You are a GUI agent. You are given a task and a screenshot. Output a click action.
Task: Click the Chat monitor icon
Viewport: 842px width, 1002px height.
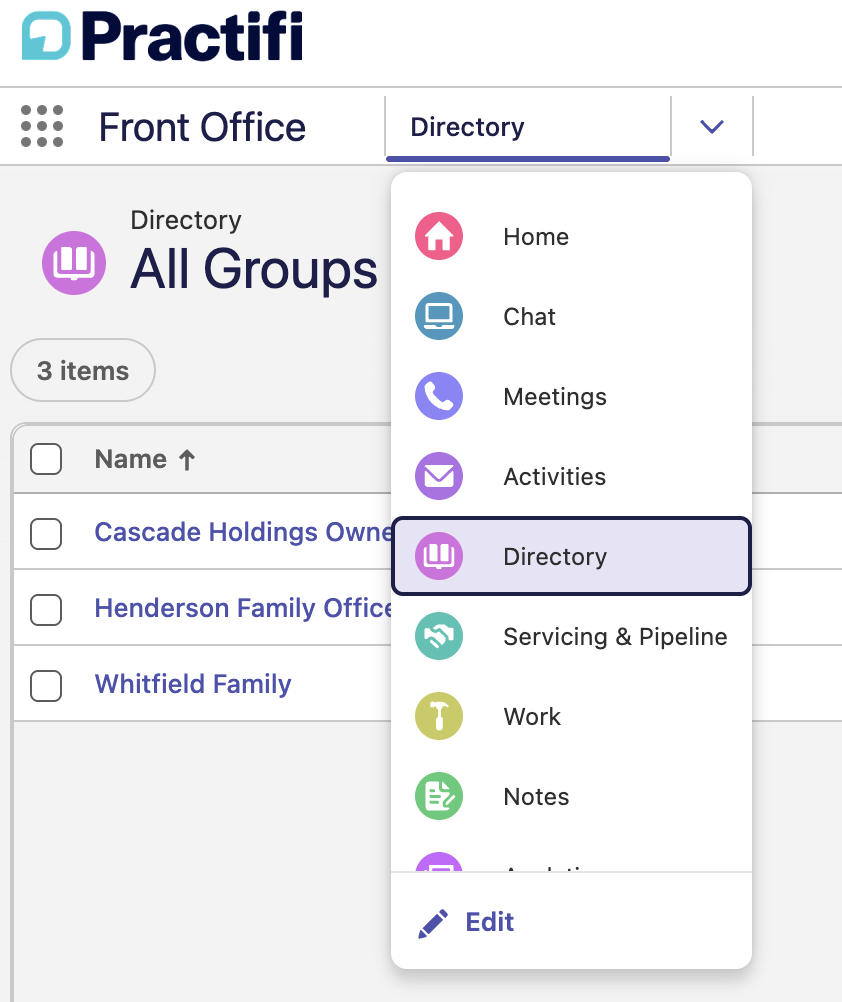coord(439,316)
